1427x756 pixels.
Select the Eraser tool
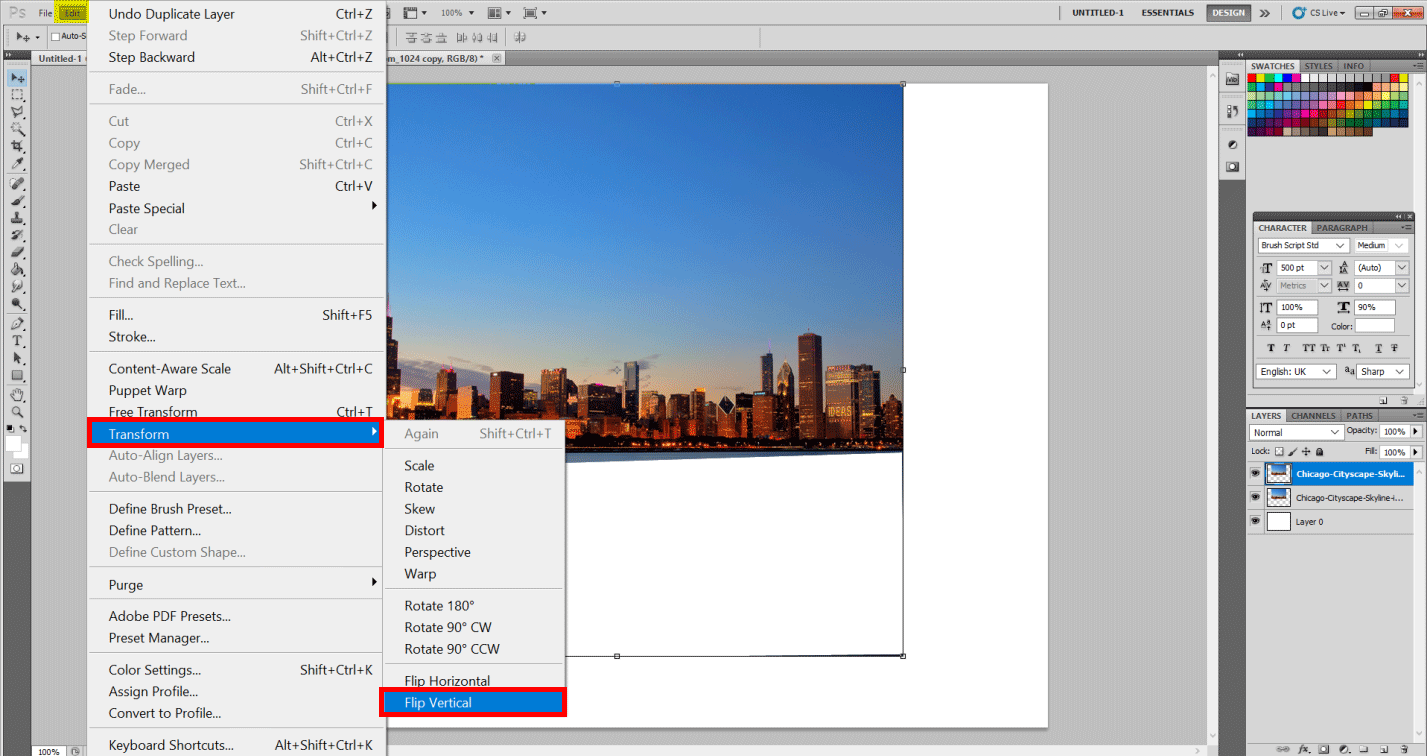[x=17, y=252]
